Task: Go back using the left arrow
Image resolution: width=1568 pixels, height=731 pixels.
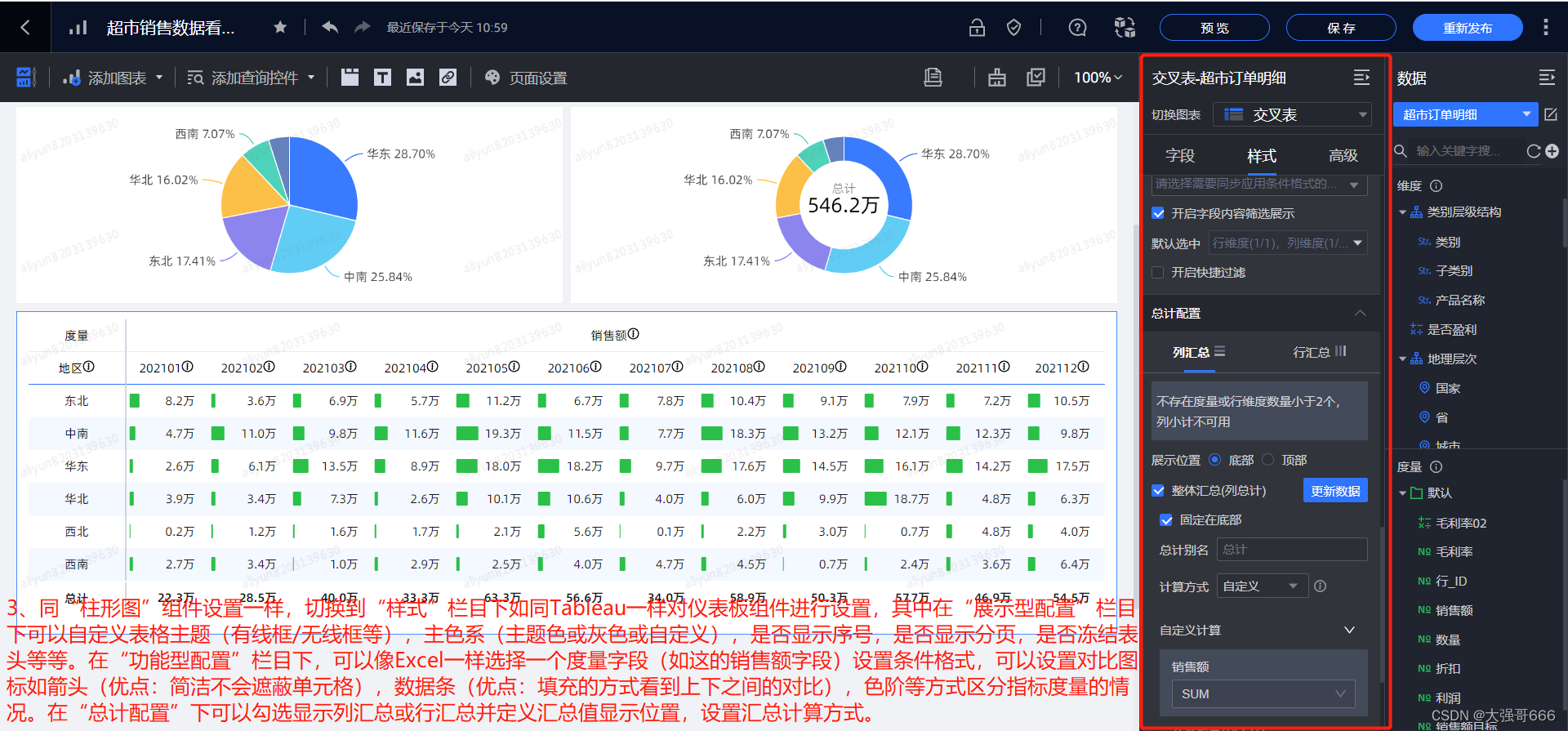Action: click(x=25, y=28)
